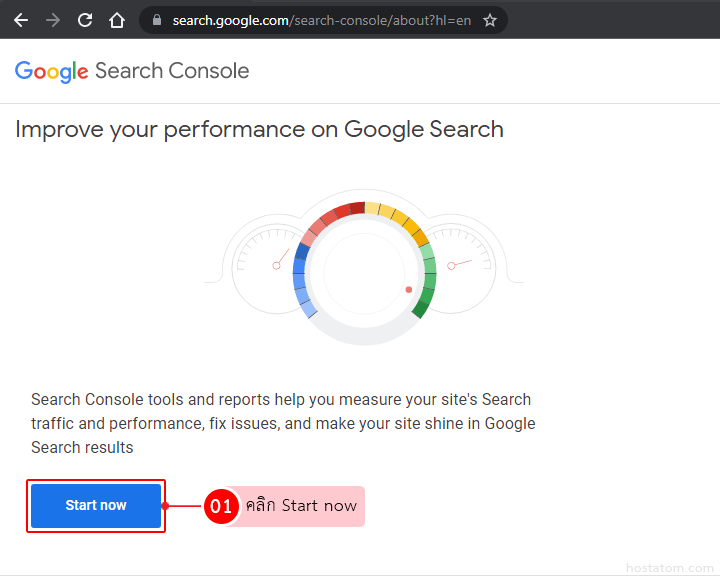The width and height of the screenshot is (720, 582).
Task: Reload the page with the refresh icon
Action: [85, 20]
